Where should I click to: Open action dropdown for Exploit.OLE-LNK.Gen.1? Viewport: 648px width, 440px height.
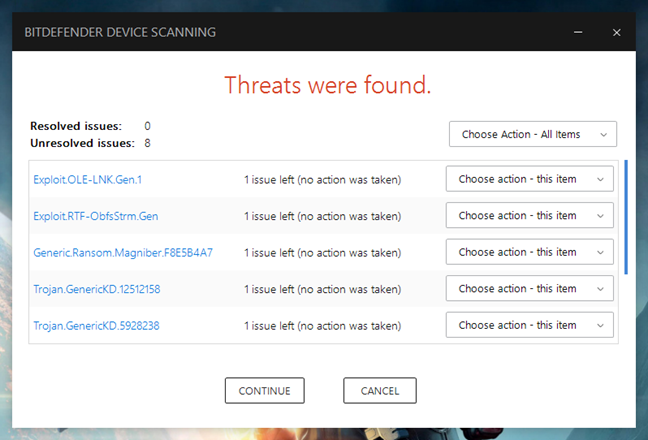pos(529,179)
